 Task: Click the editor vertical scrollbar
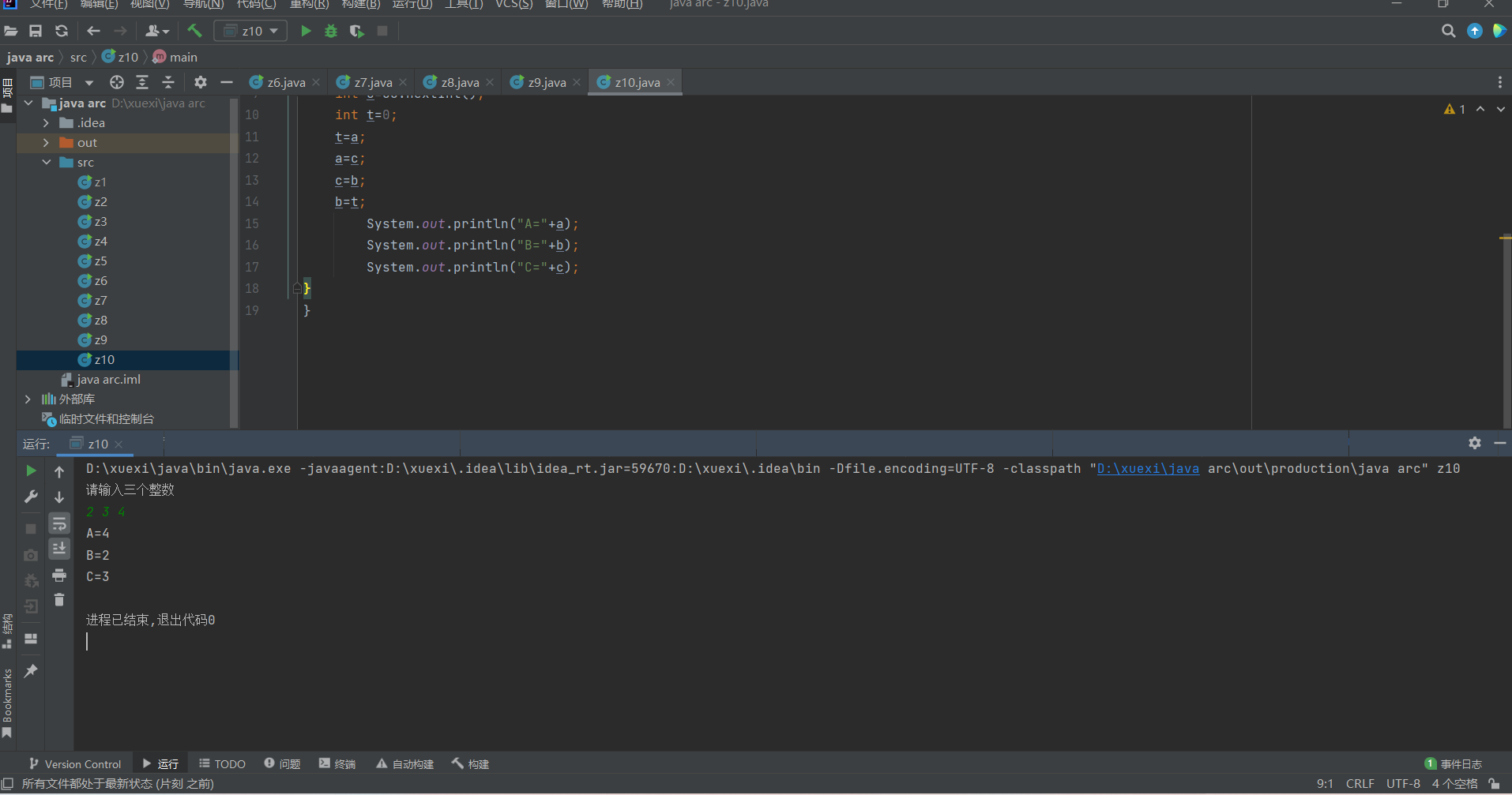pyautogui.click(x=1506, y=332)
